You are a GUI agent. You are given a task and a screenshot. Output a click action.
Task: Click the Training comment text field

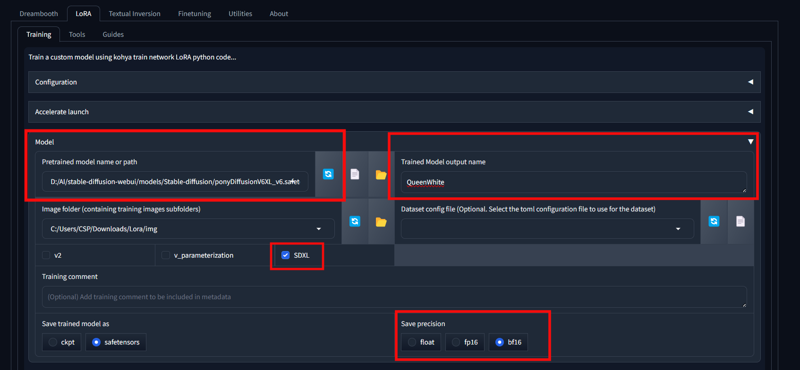point(394,297)
